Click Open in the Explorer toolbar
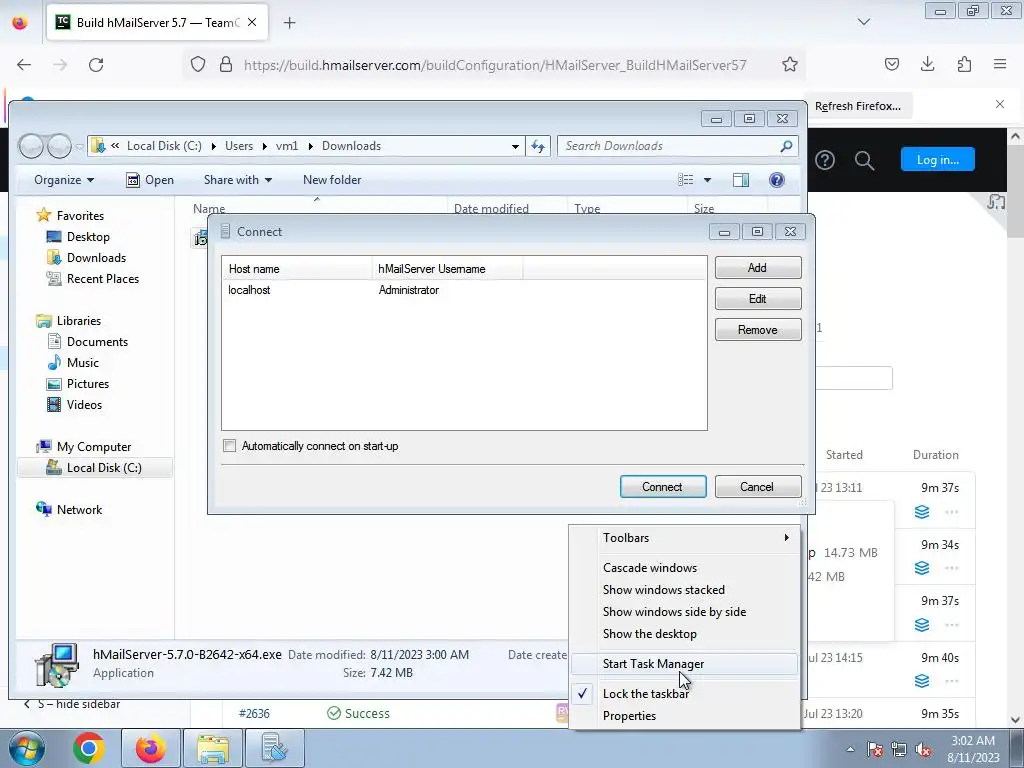The width and height of the screenshot is (1024, 768). [x=150, y=180]
